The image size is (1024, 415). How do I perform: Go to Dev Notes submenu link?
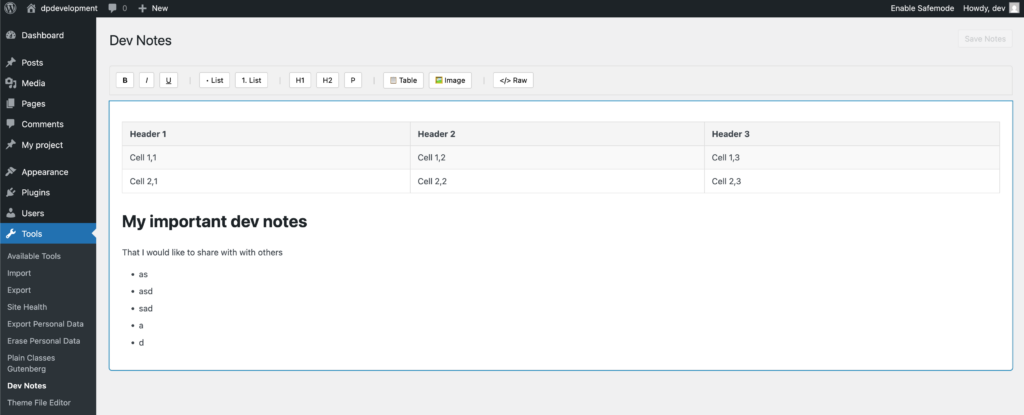[27, 386]
